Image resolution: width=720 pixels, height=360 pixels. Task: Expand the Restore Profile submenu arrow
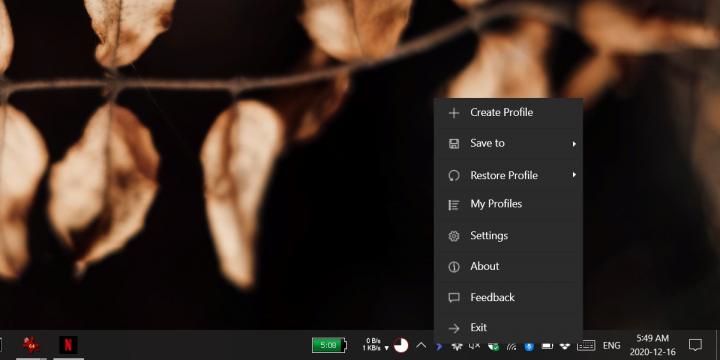(574, 175)
